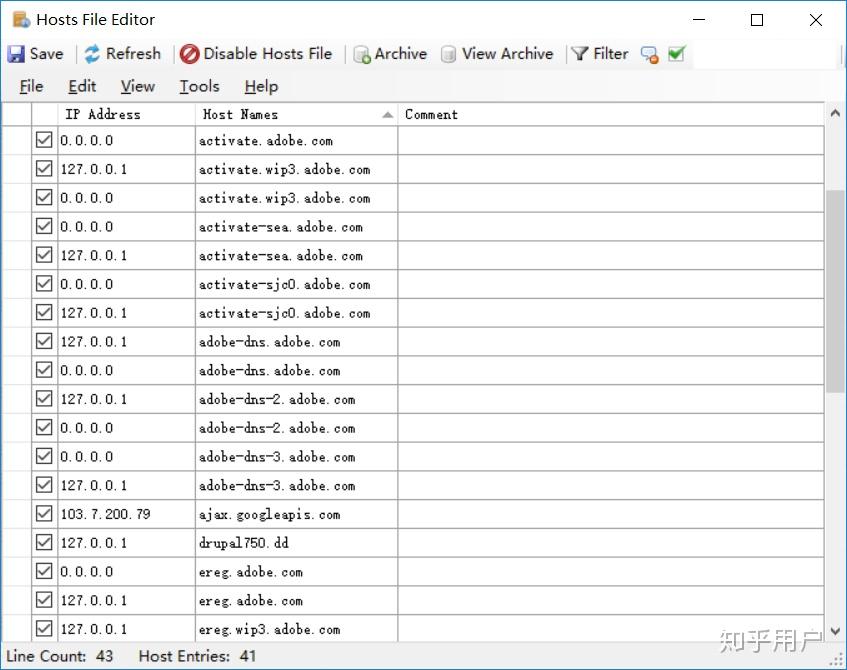Click the View Archive database icon
The width and height of the screenshot is (847, 670).
[448, 55]
